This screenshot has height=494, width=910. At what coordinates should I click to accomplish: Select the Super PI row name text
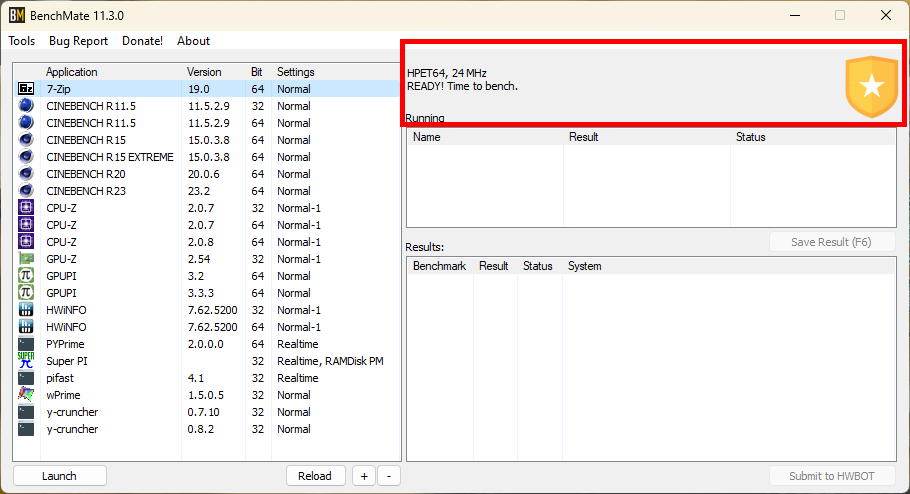click(67, 360)
